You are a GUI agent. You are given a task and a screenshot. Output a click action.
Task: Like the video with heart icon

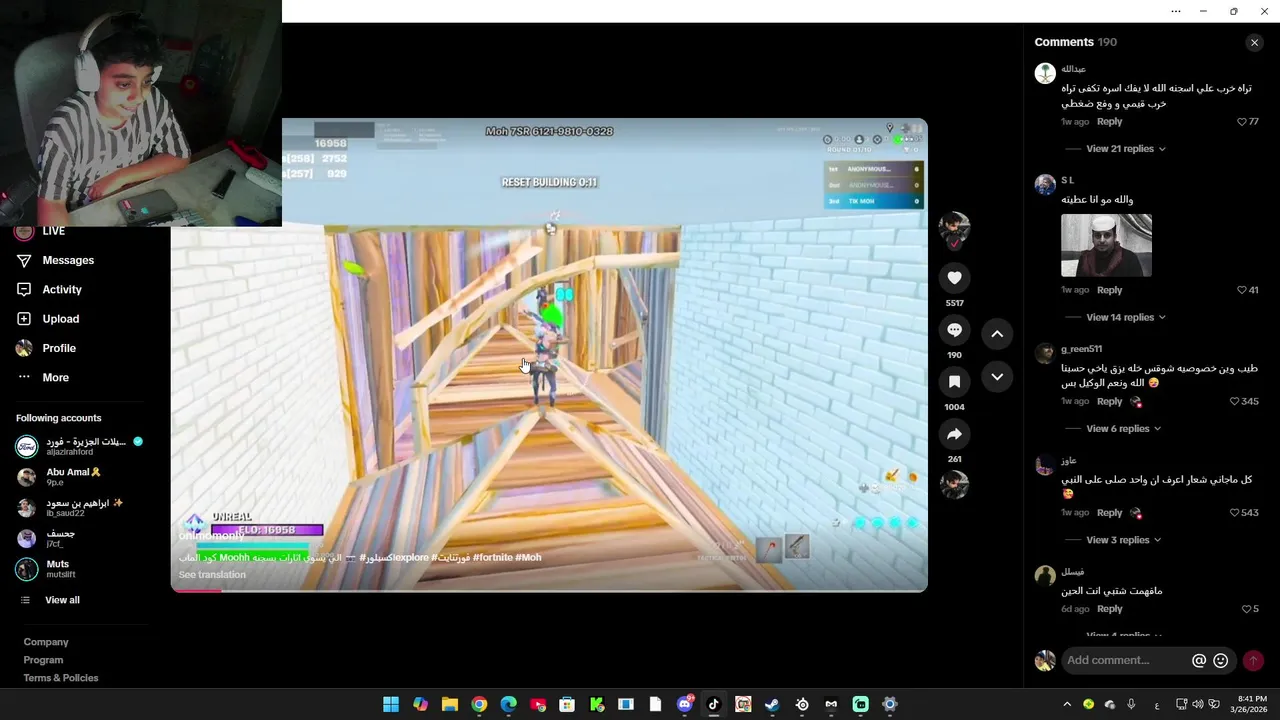(x=954, y=278)
